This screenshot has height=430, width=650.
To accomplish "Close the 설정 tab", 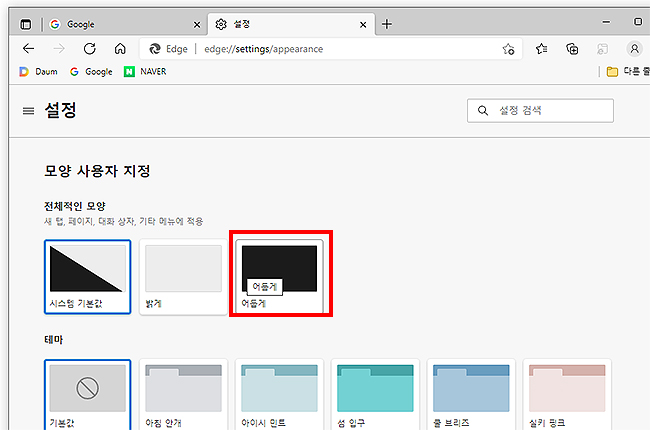I will 363,25.
